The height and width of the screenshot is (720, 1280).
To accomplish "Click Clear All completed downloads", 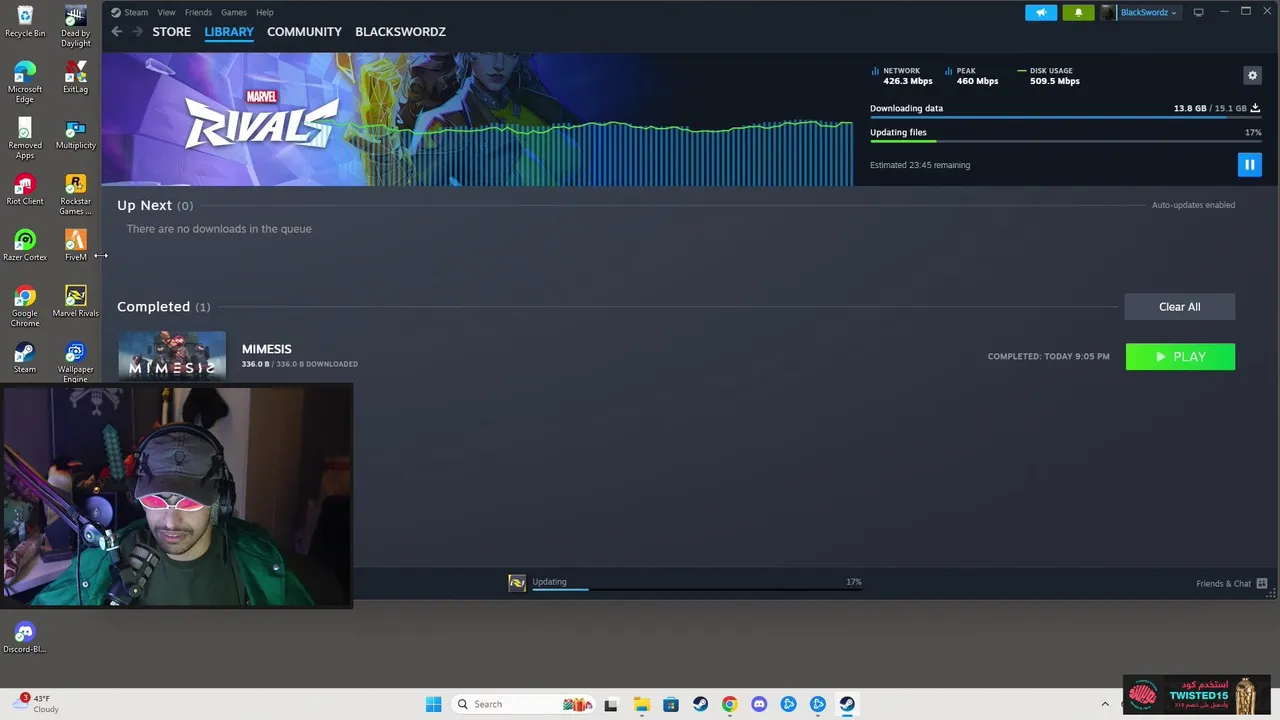I will point(1180,307).
